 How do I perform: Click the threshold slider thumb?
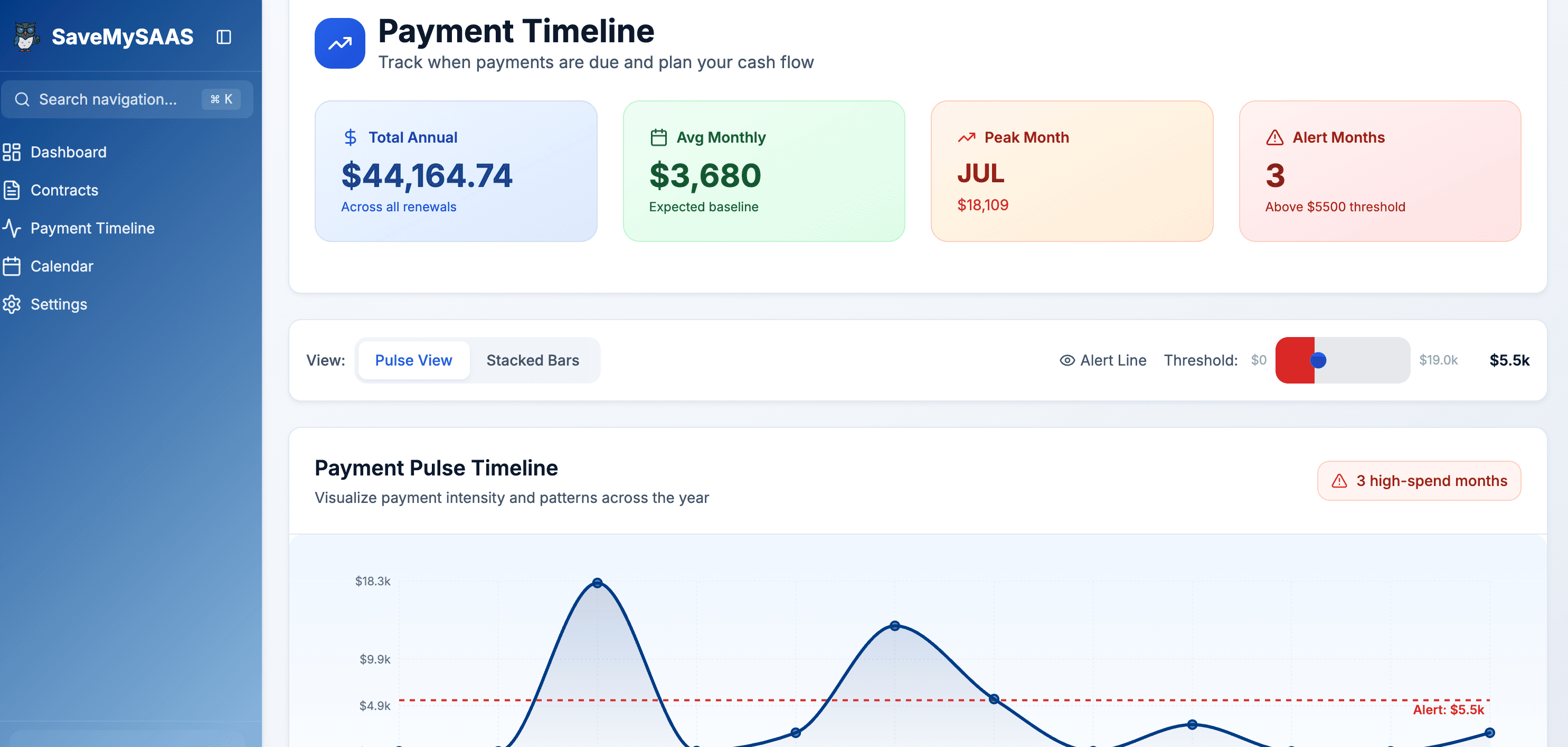(x=1319, y=360)
